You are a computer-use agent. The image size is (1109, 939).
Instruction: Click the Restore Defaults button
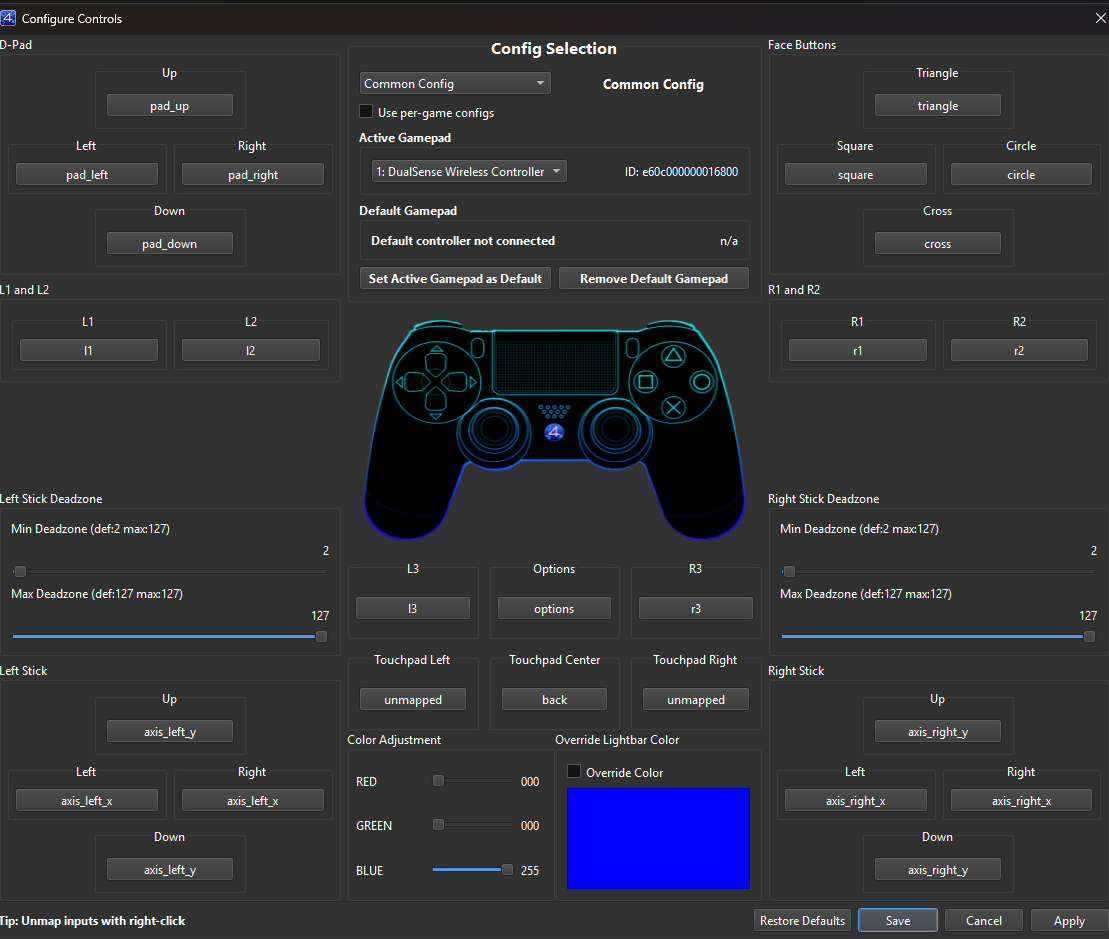pos(802,921)
